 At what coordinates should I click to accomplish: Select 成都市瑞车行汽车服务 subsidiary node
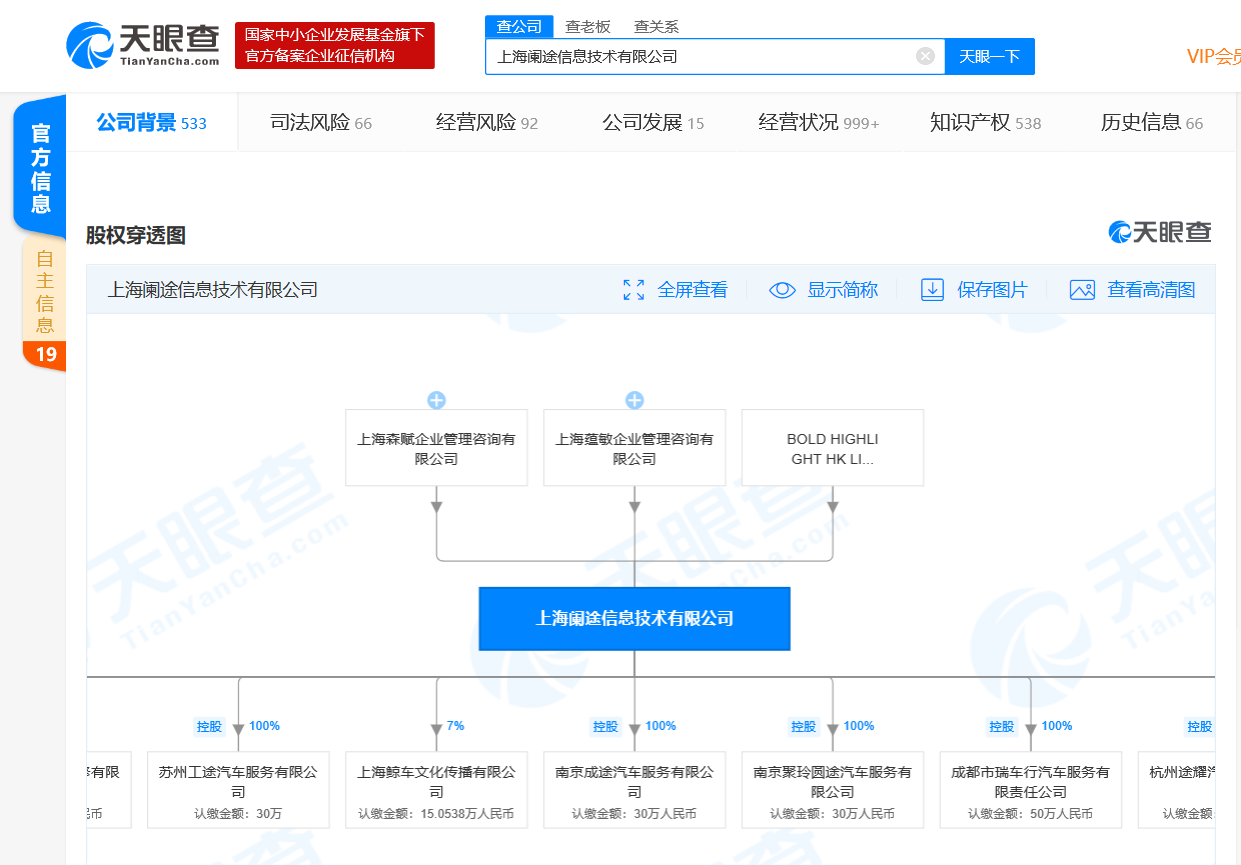coord(1030,791)
